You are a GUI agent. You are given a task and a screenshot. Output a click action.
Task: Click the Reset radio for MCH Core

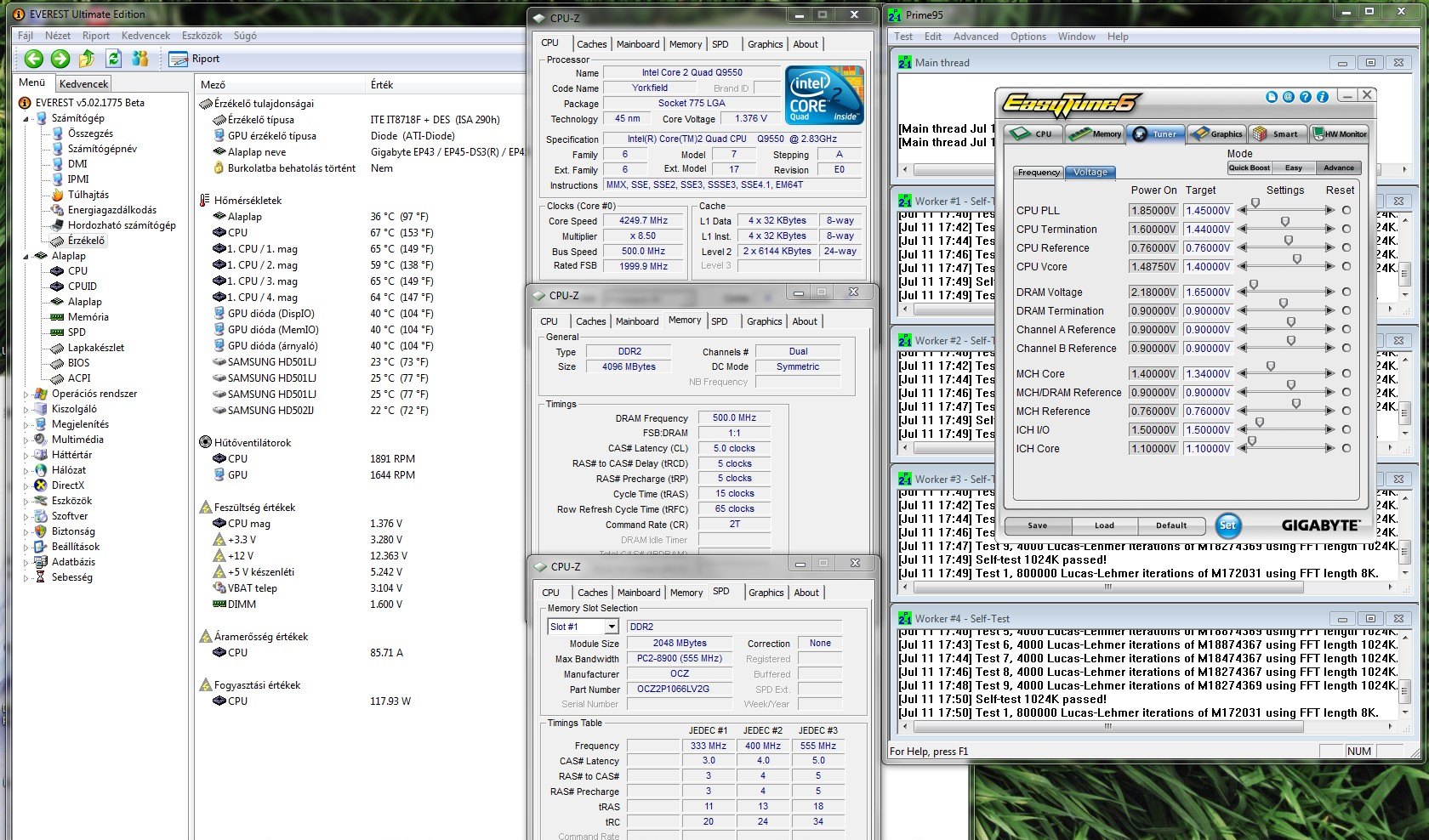[1346, 373]
